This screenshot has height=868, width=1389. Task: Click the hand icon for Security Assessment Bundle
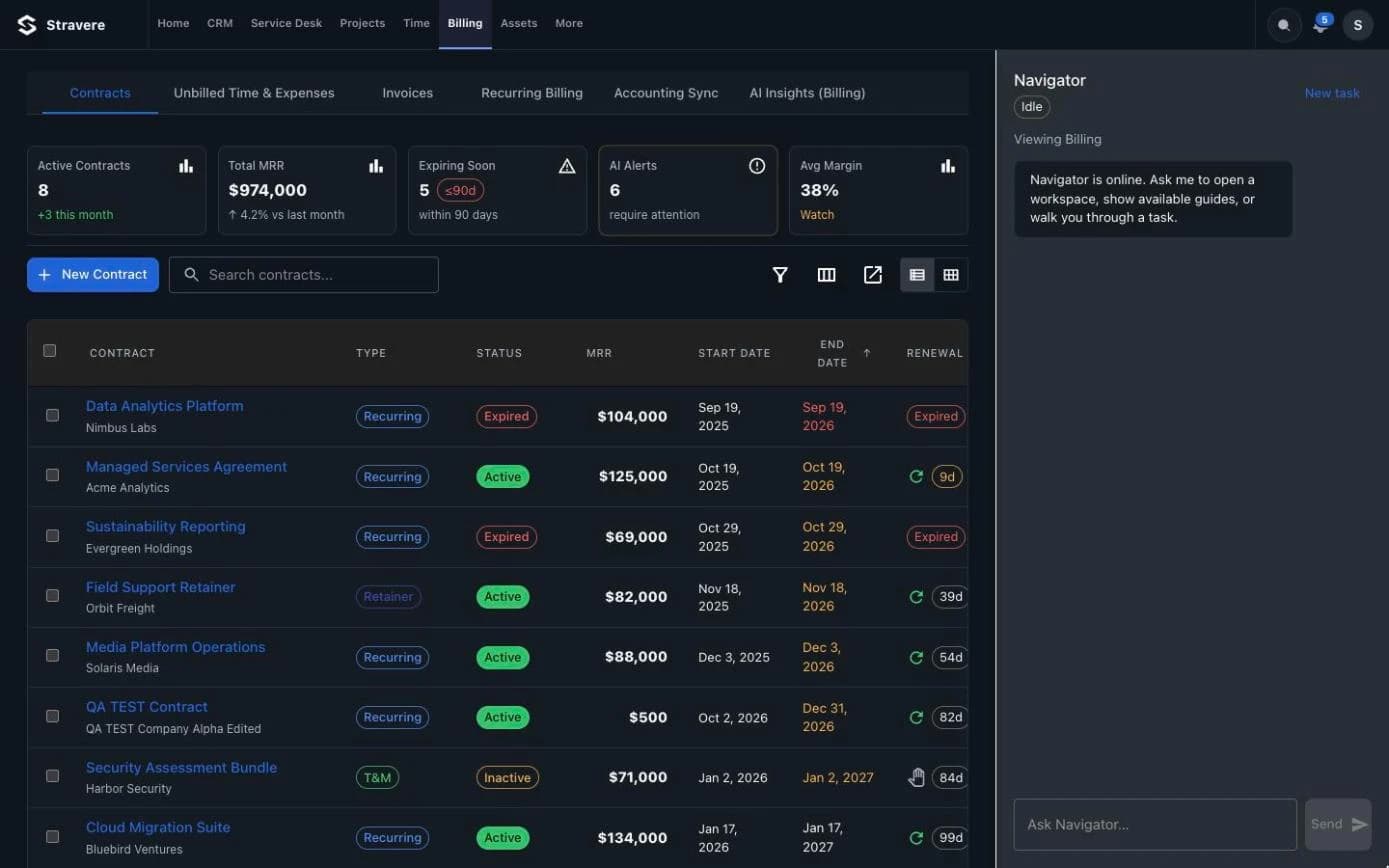click(916, 777)
